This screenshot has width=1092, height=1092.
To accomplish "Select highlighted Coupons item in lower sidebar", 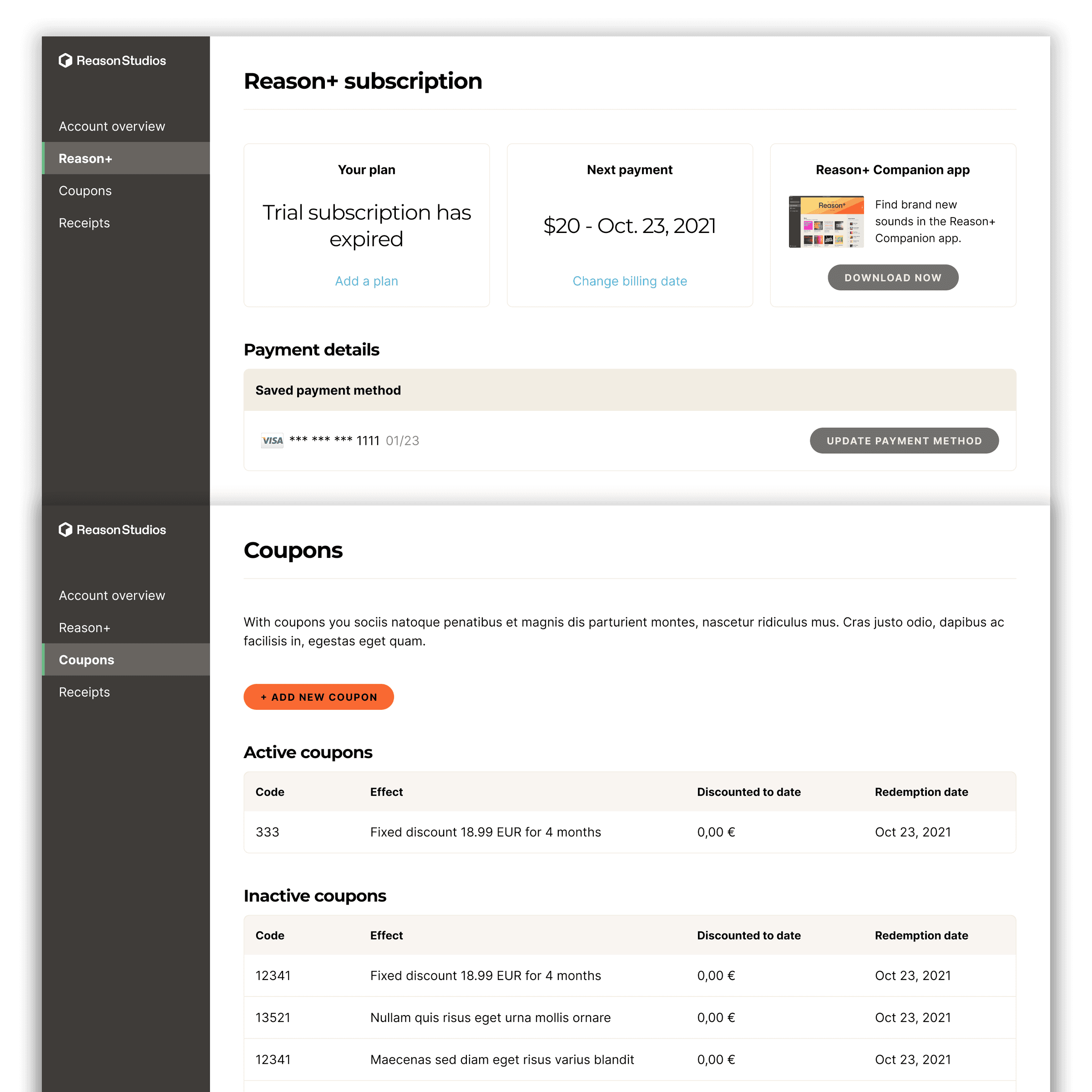I will pos(86,660).
